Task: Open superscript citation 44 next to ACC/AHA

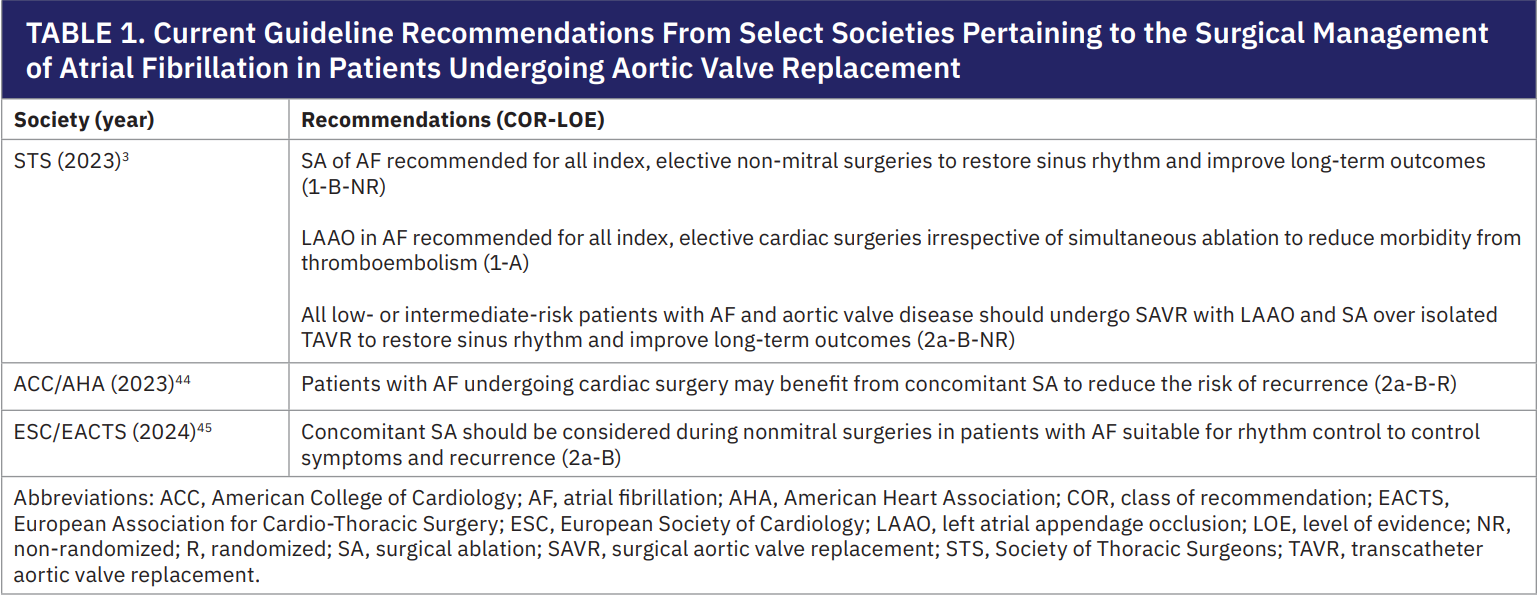Action: 183,380
